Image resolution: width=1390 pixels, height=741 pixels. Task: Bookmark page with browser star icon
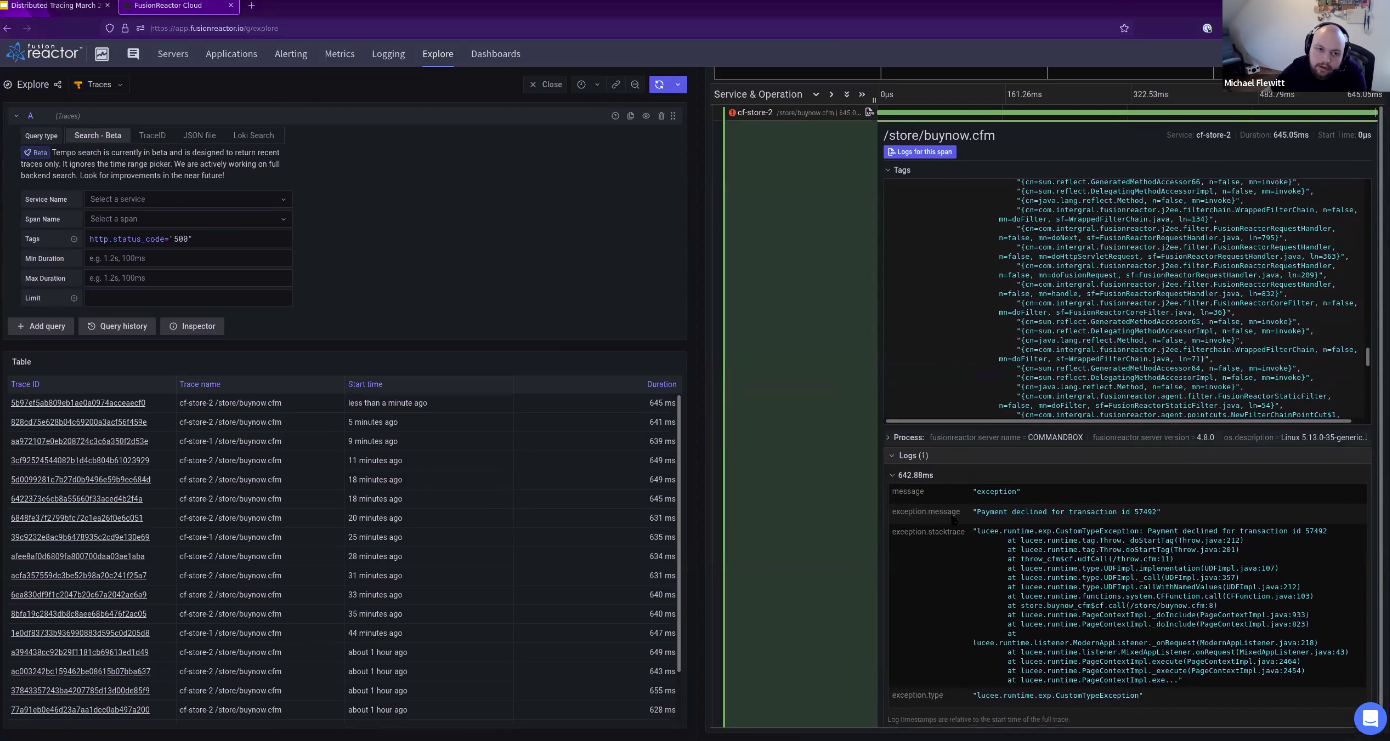coord(1124,28)
